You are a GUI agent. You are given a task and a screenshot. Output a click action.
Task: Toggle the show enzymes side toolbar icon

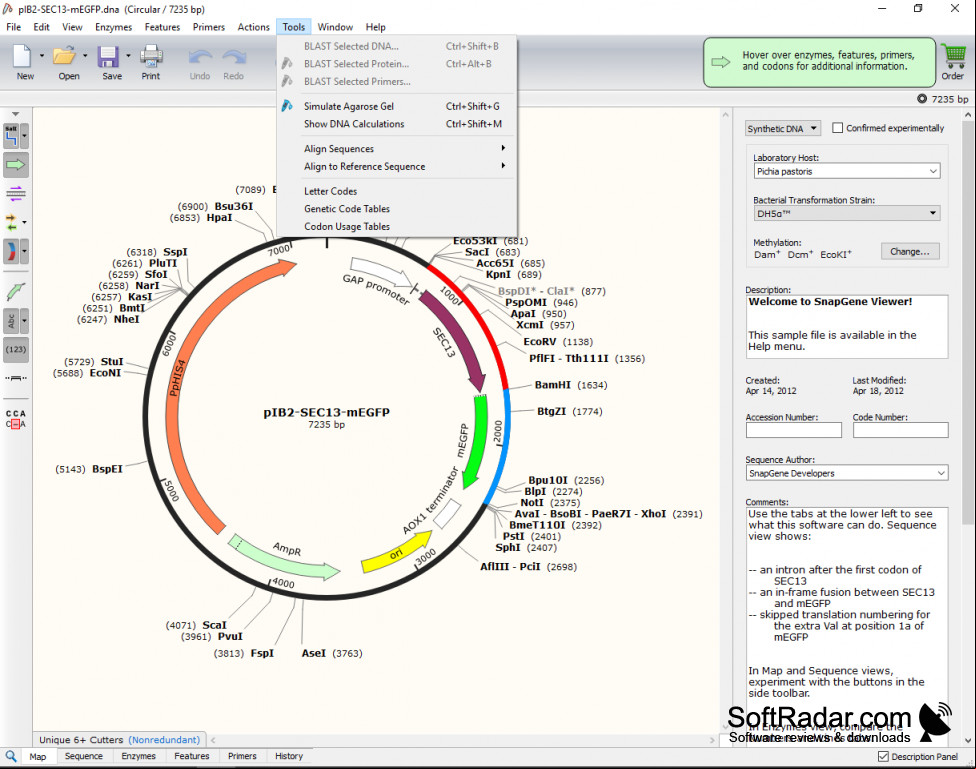coord(11,136)
